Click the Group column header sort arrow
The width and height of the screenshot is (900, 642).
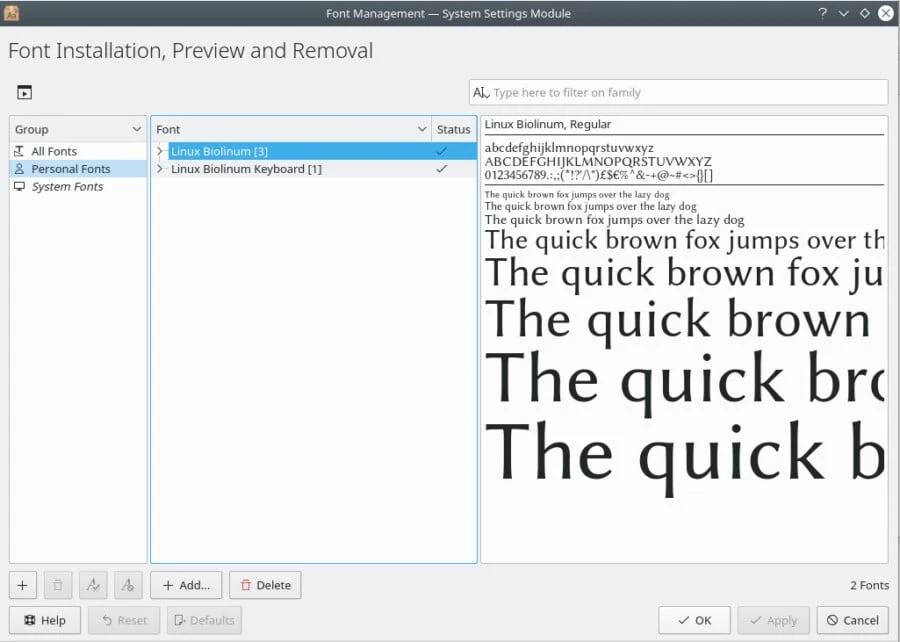tap(136, 129)
